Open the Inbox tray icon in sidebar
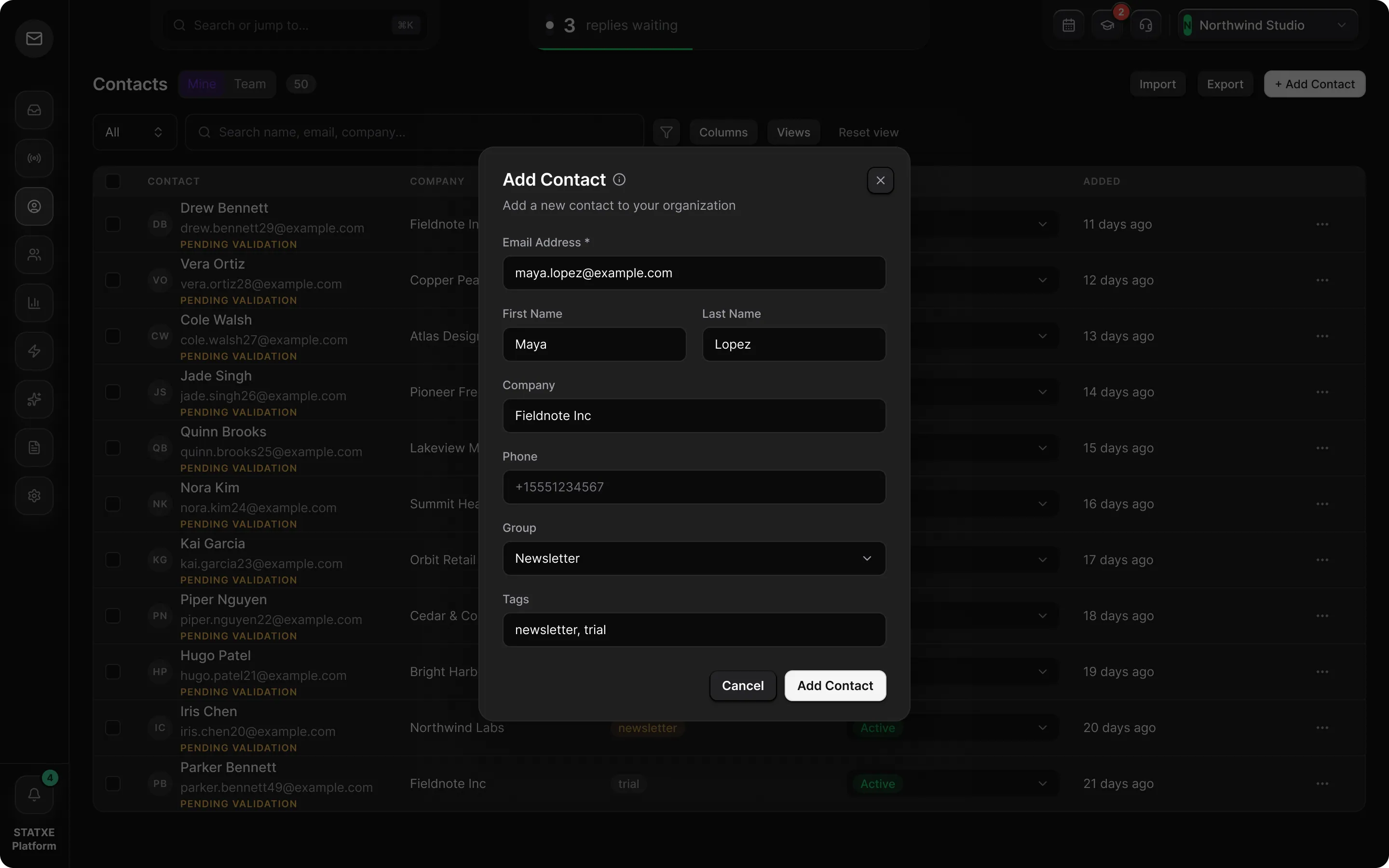This screenshot has width=1389, height=868. point(34,109)
